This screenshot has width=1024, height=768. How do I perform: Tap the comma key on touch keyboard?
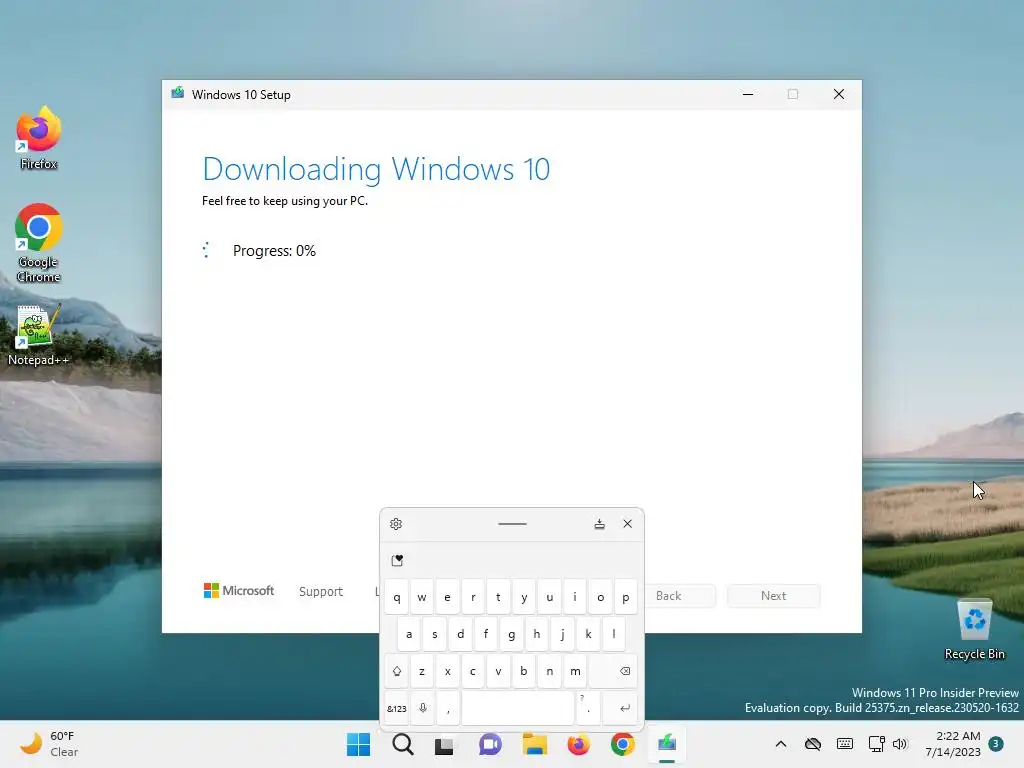(448, 708)
